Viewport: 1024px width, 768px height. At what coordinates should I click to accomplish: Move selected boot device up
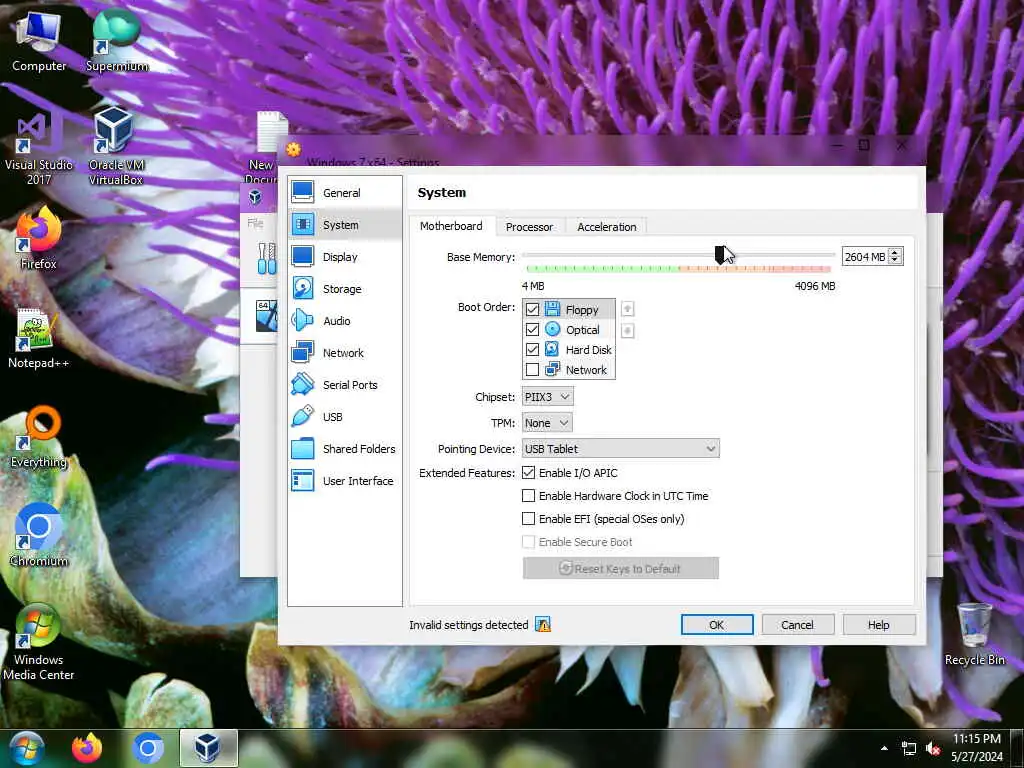click(627, 308)
